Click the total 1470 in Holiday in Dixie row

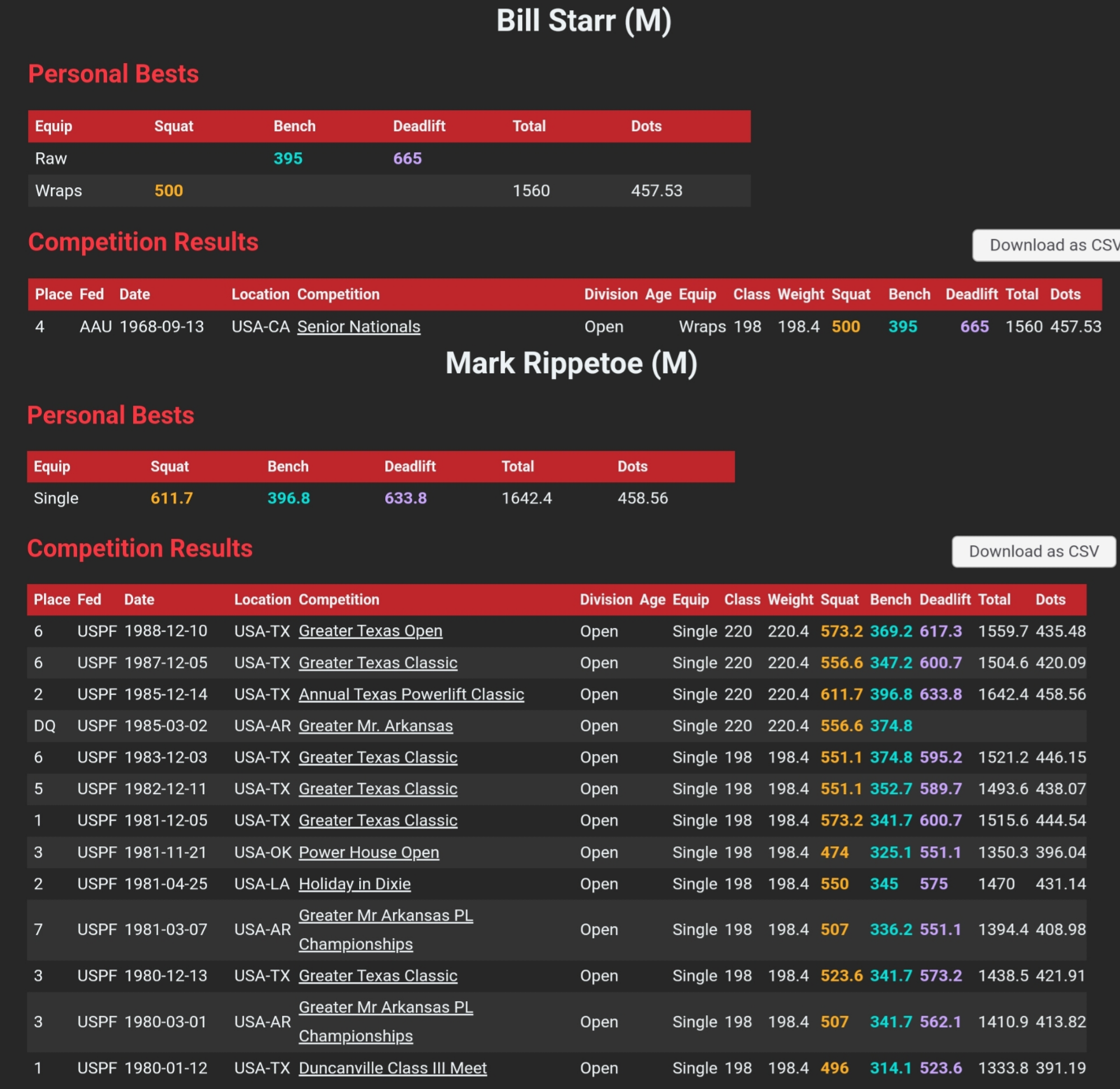[996, 884]
